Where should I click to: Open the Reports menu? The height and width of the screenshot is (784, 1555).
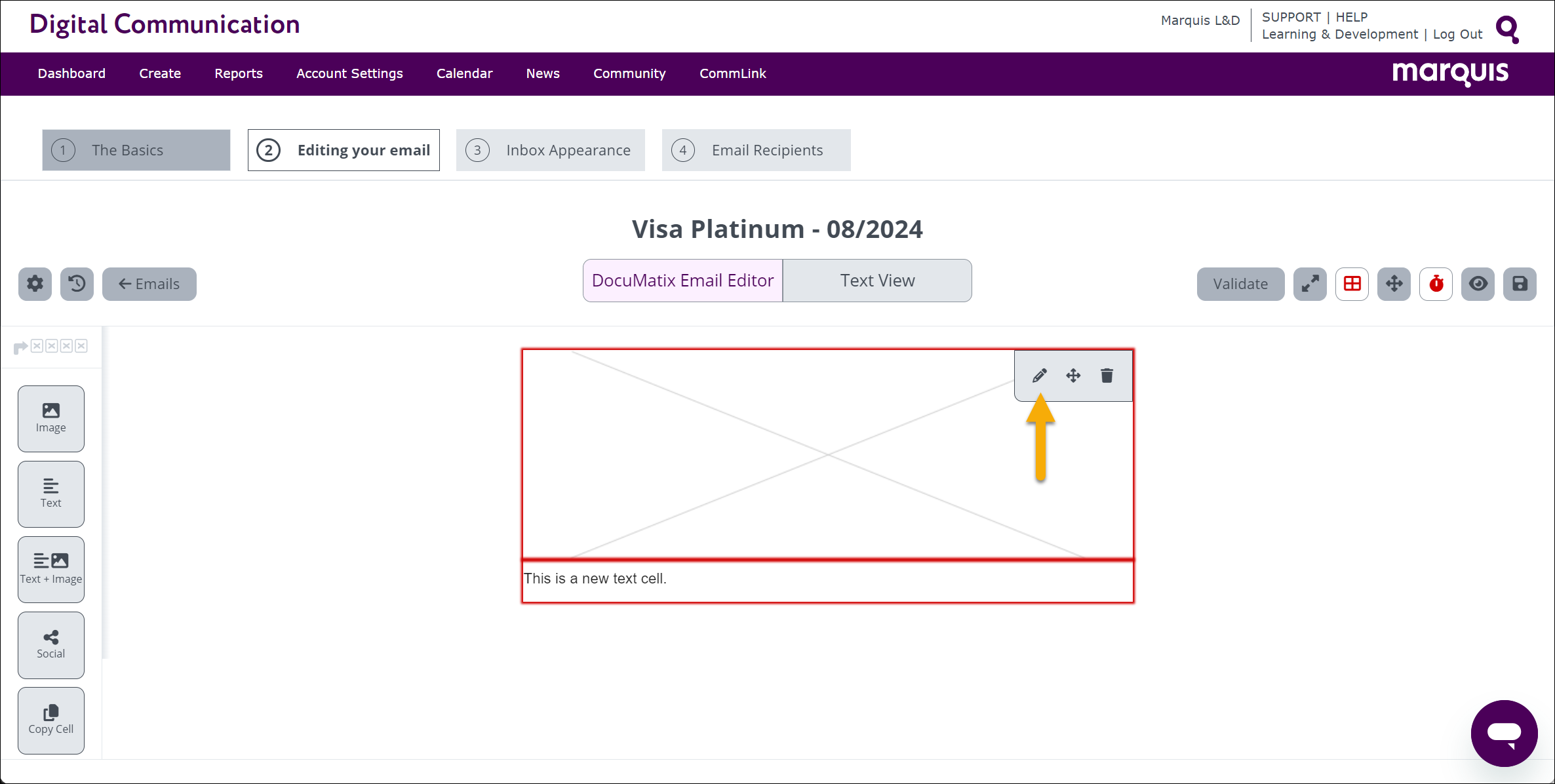click(x=239, y=73)
